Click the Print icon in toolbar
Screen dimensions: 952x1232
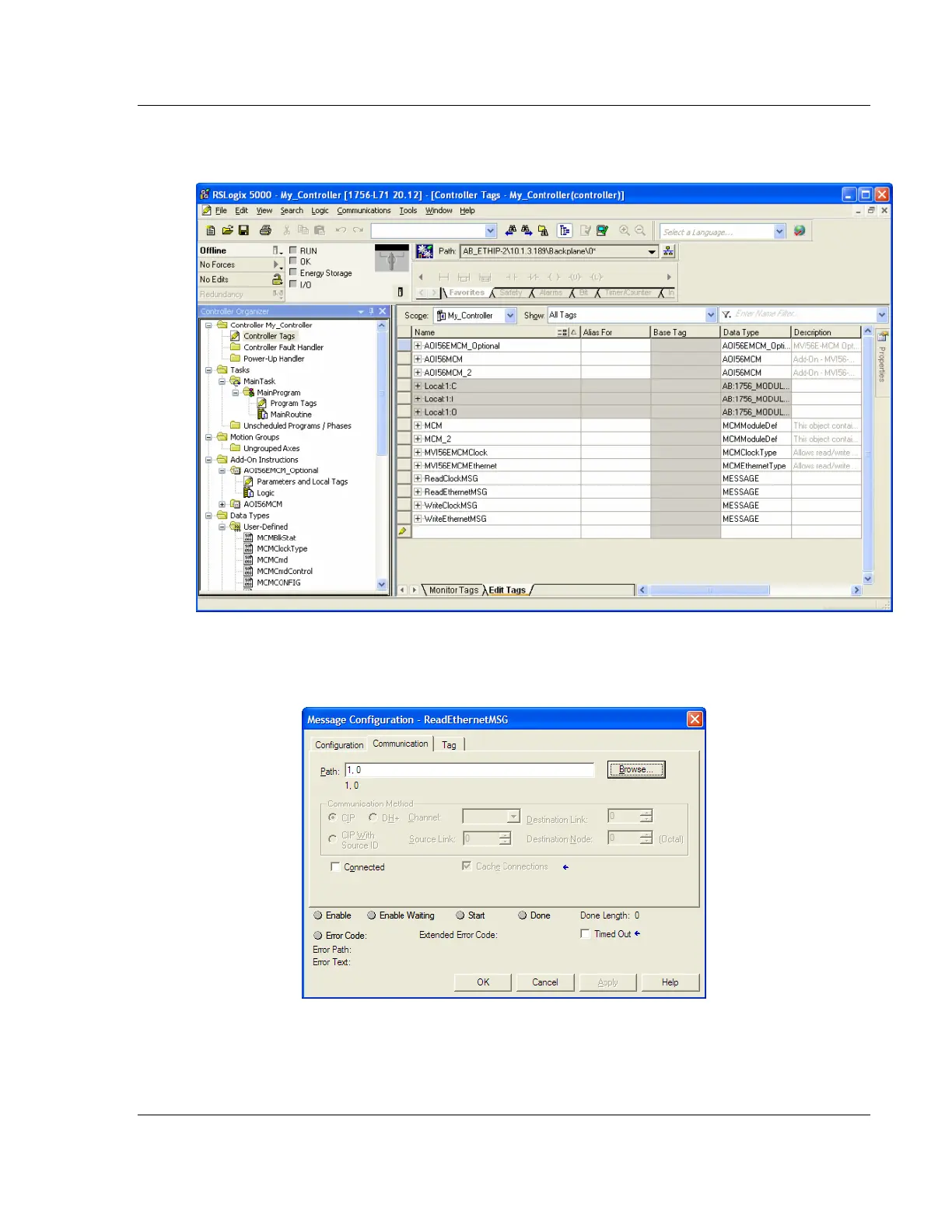click(265, 231)
